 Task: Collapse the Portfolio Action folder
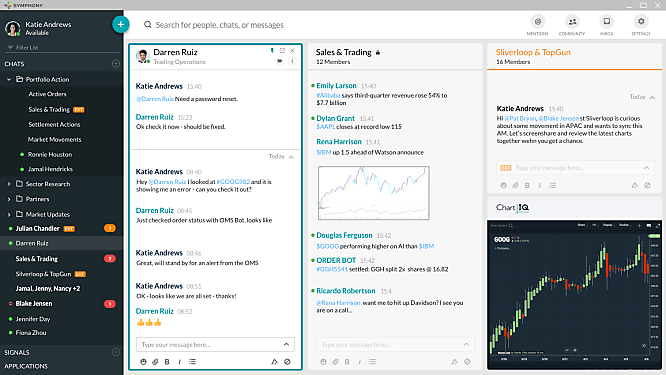click(x=9, y=79)
